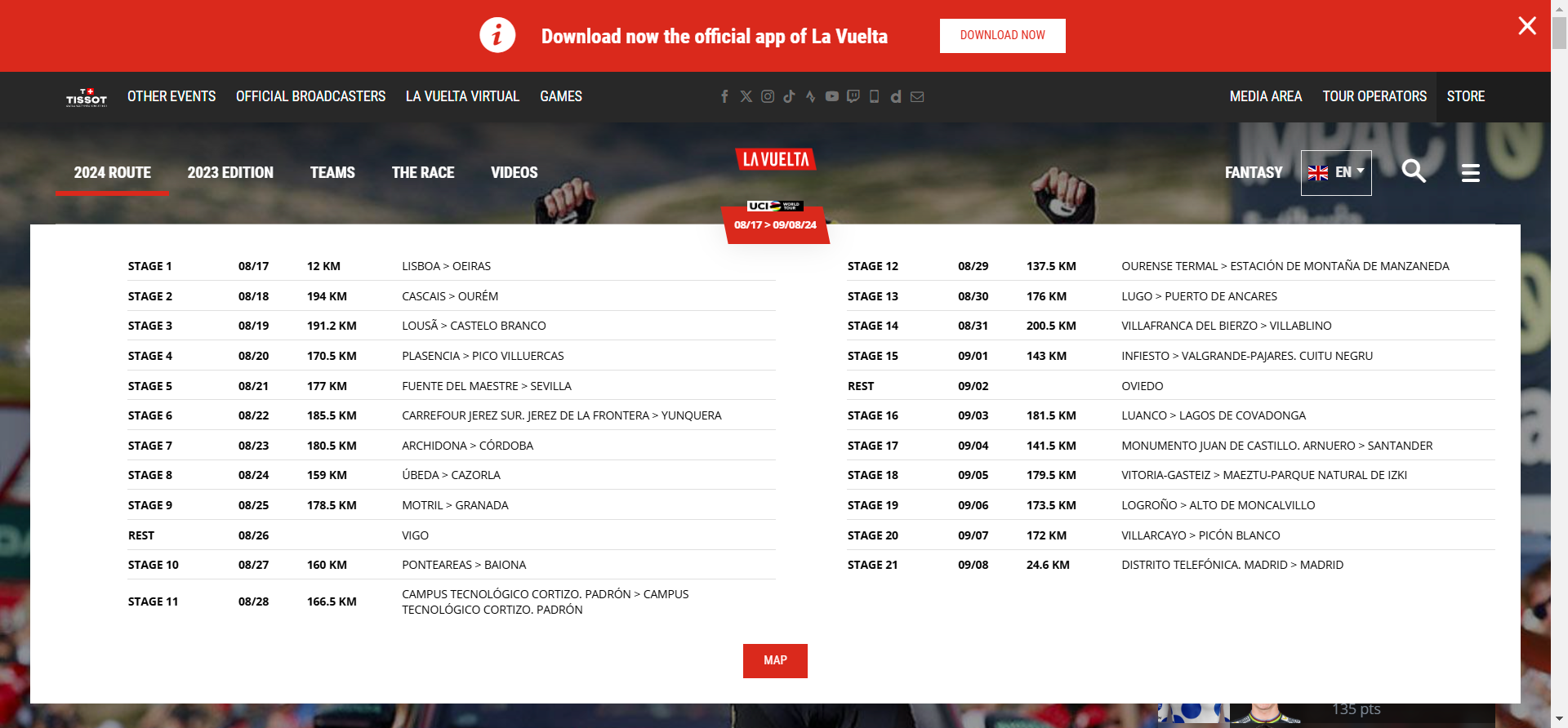Open the Games link
This screenshot has height=728, width=1568.
(x=561, y=96)
